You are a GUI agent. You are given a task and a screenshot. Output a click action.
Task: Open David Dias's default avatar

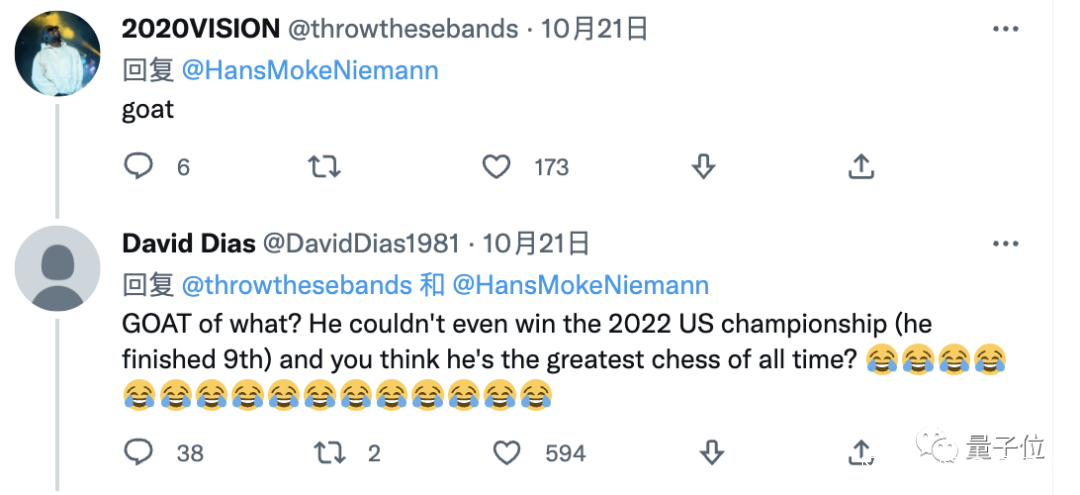pyautogui.click(x=57, y=269)
